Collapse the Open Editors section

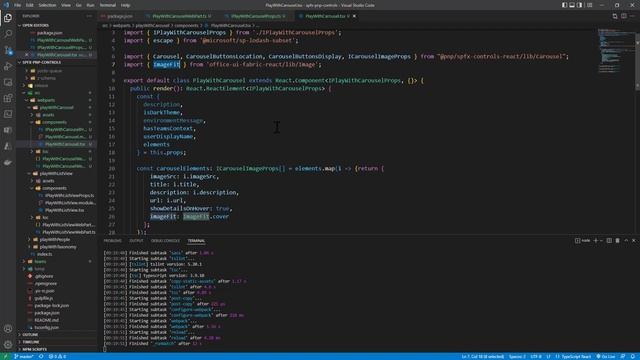pos(56,25)
